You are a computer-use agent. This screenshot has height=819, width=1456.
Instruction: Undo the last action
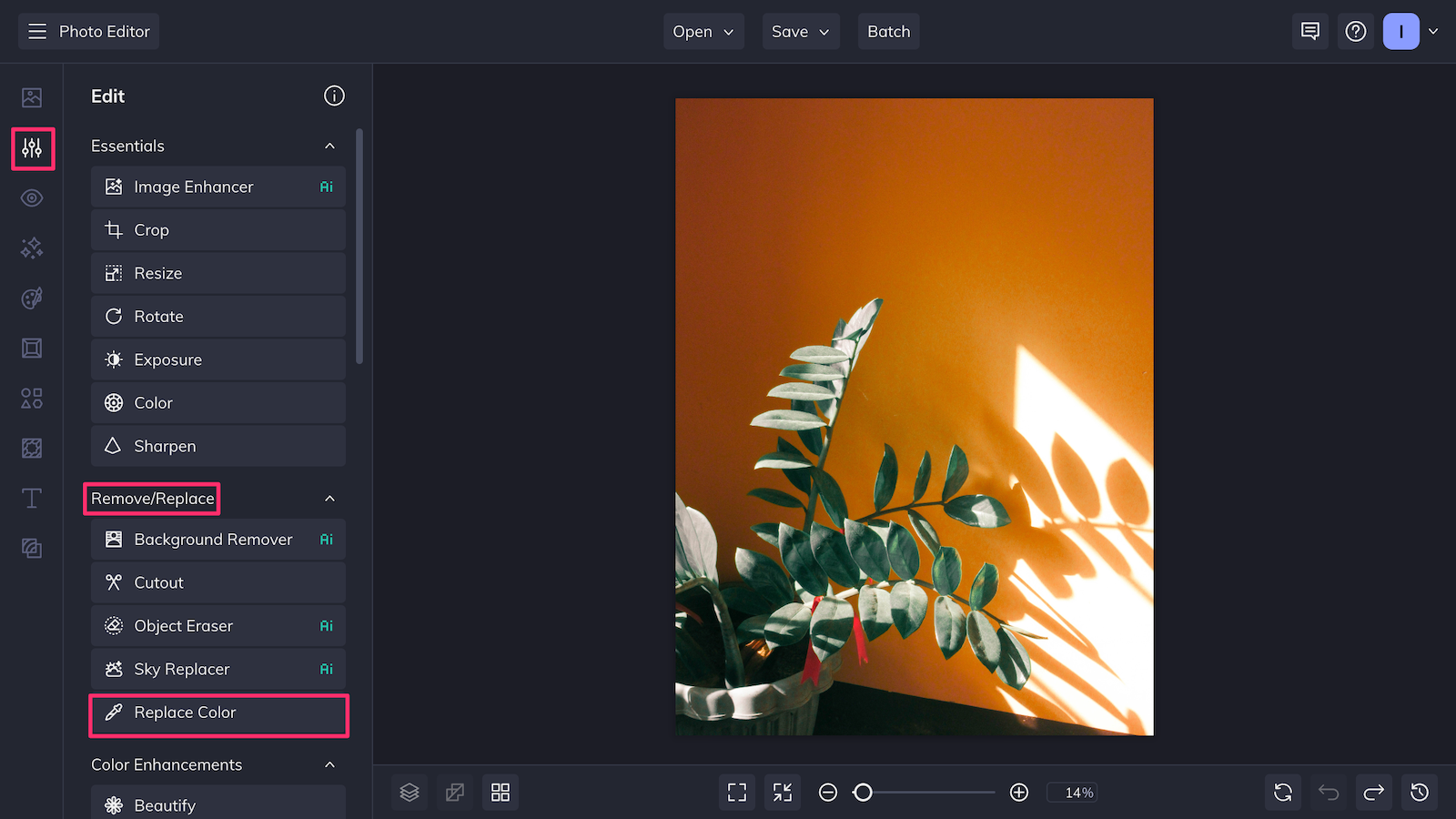(1328, 792)
